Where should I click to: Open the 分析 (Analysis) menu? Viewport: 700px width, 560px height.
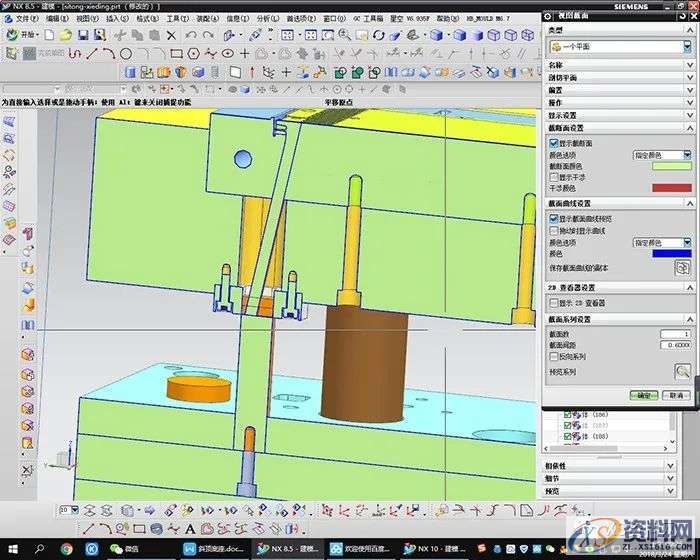coord(267,18)
